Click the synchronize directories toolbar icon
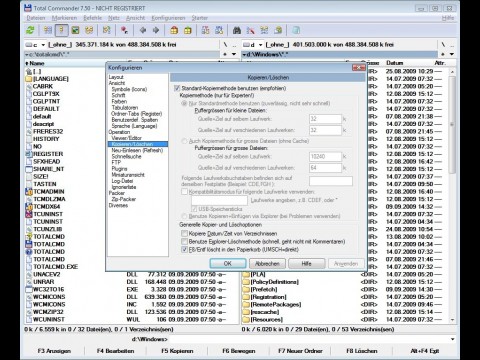Viewport: 480px width, 360px height. (x=264, y=30)
